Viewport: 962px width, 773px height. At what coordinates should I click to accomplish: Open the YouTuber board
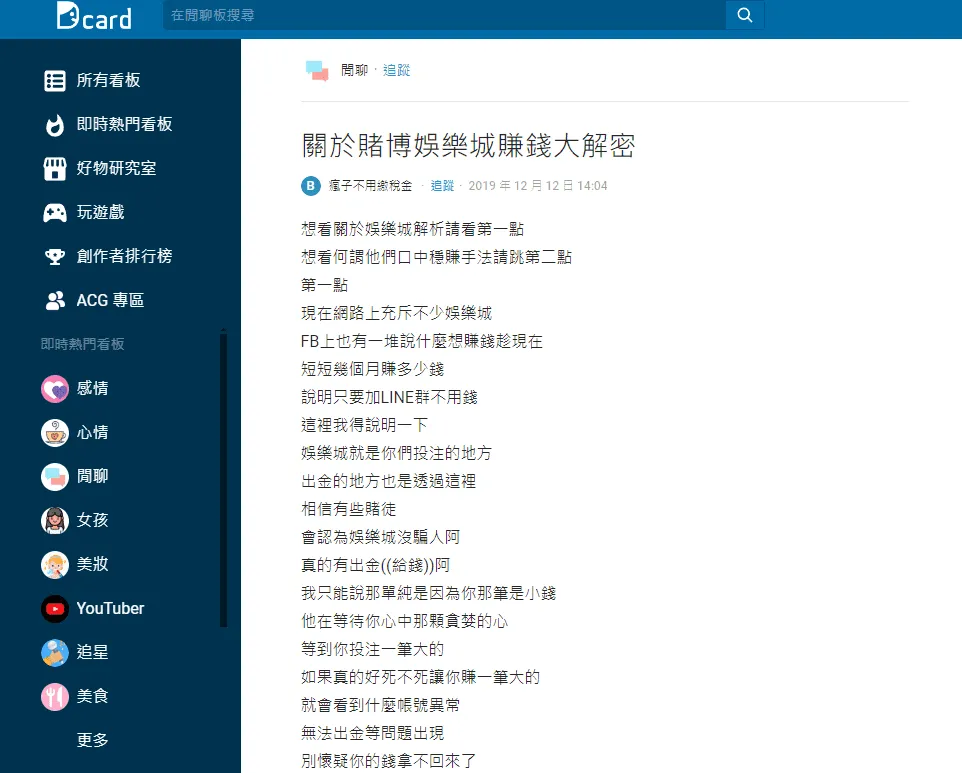(x=110, y=608)
